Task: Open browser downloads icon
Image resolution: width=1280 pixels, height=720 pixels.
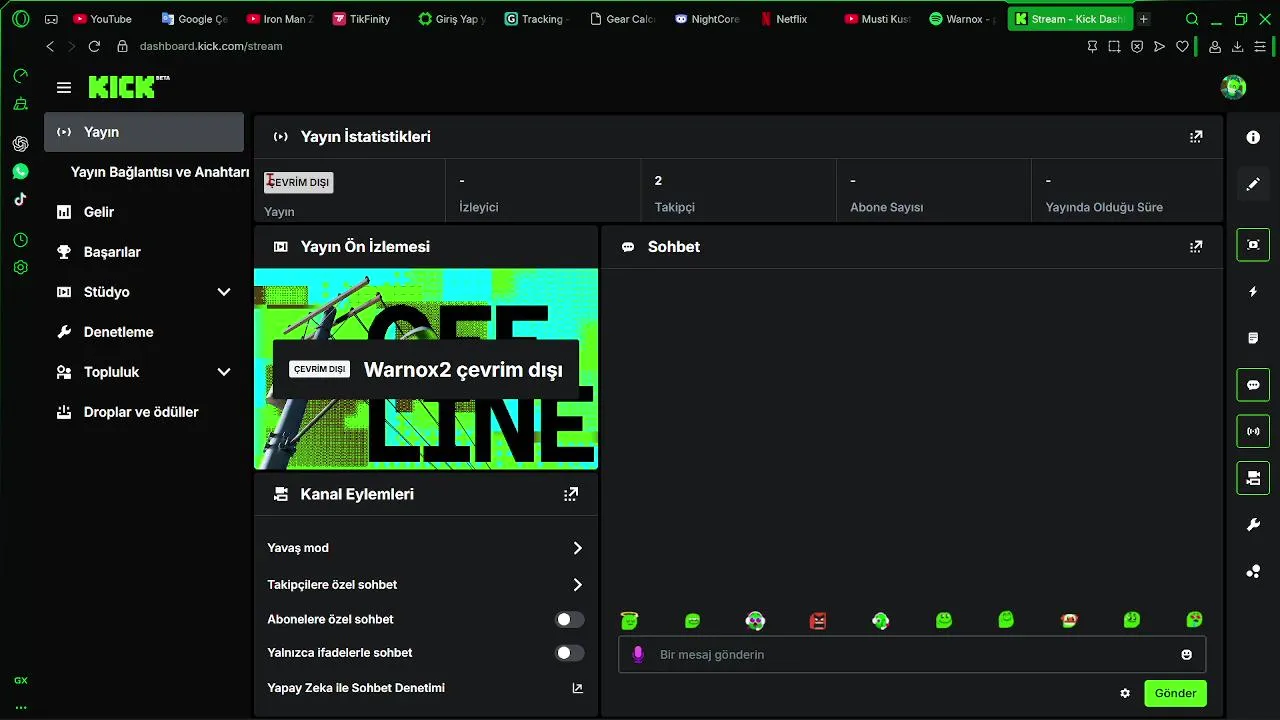Action: [x=1237, y=46]
